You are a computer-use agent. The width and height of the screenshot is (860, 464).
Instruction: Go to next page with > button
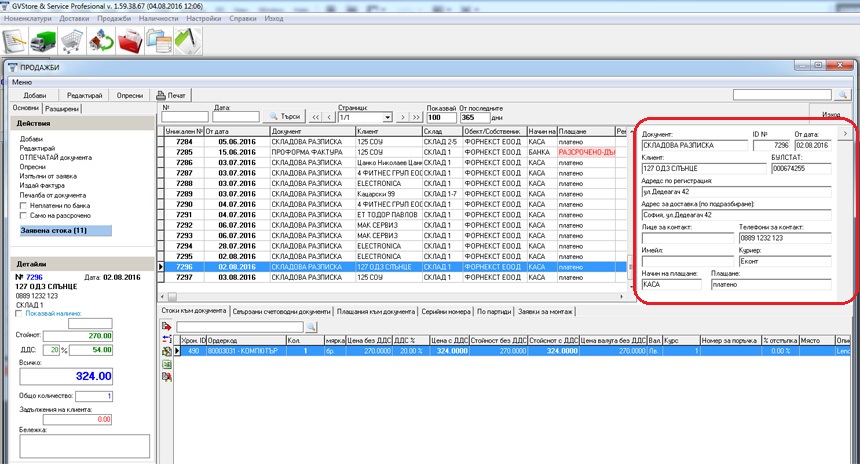coord(403,117)
